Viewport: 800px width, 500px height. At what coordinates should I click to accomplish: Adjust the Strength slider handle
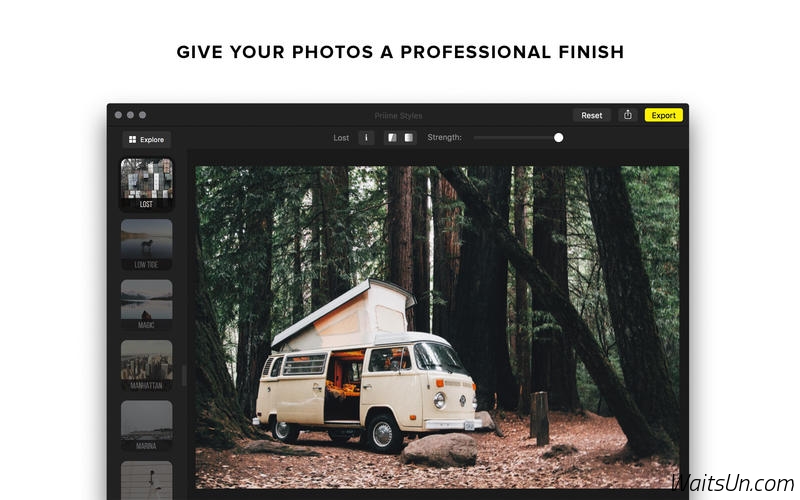click(x=559, y=138)
